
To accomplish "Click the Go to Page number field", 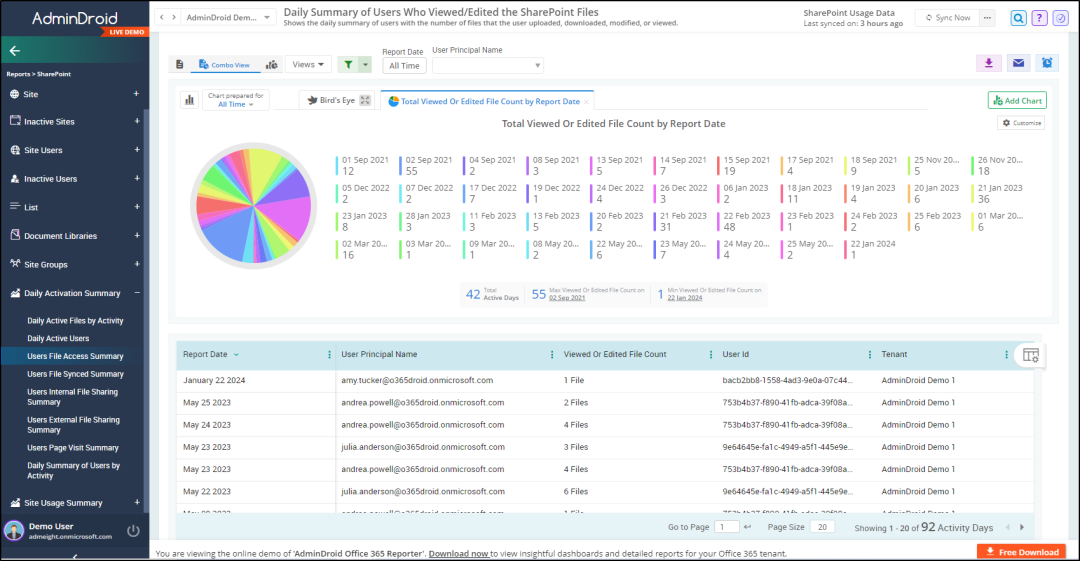I will (726, 527).
